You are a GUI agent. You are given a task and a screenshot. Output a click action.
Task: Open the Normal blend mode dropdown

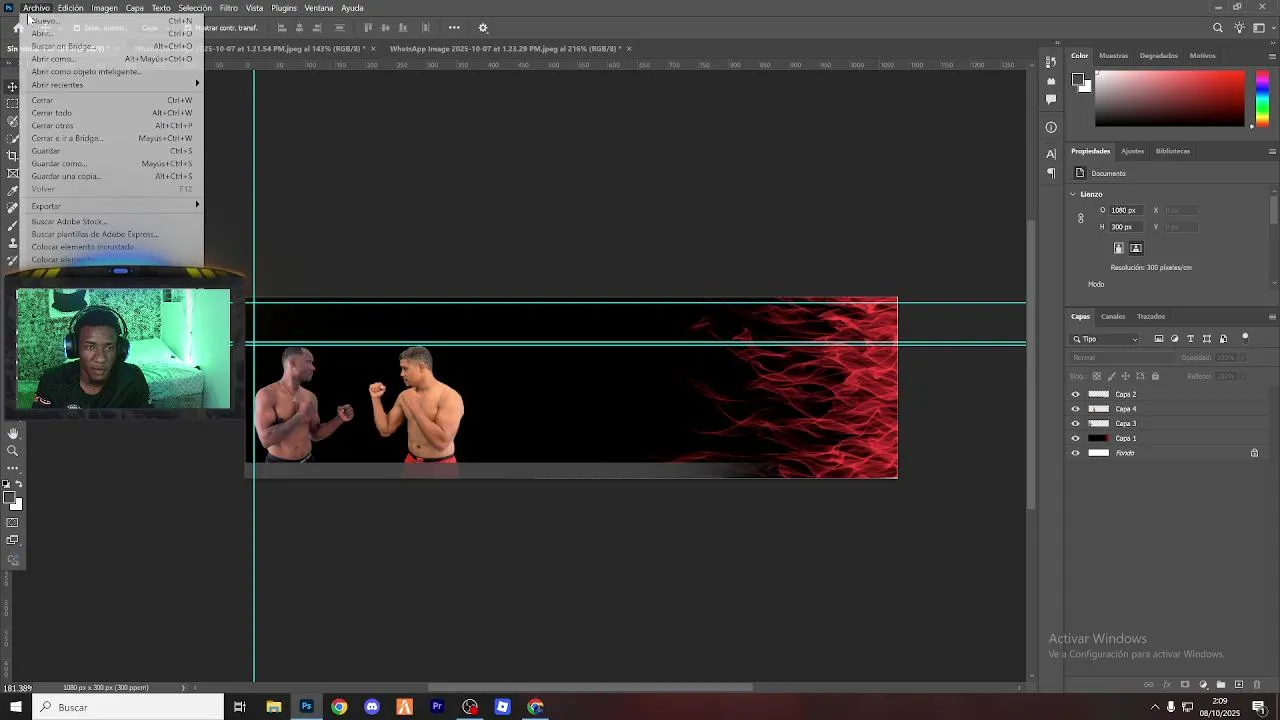(1120, 357)
